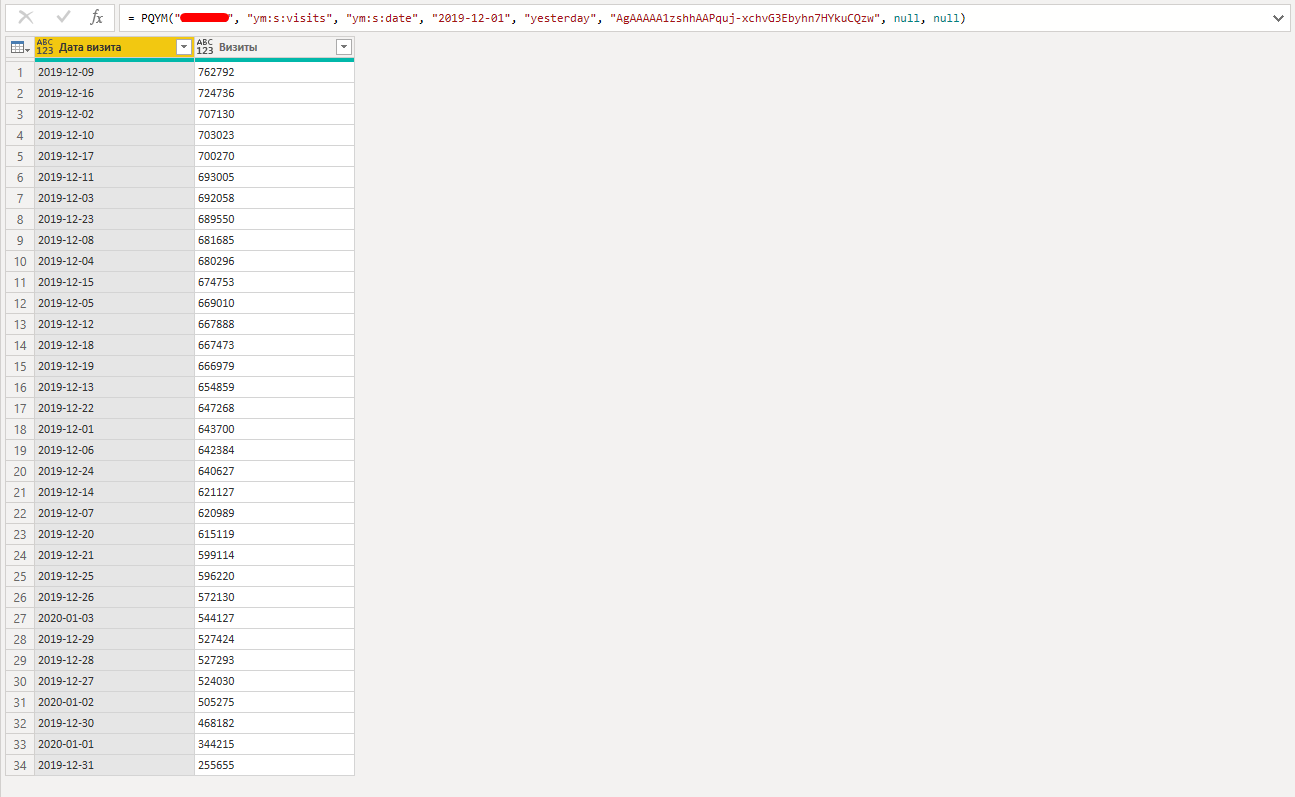Select the cell with date 2019-12-24
The image size is (1295, 797).
[114, 471]
